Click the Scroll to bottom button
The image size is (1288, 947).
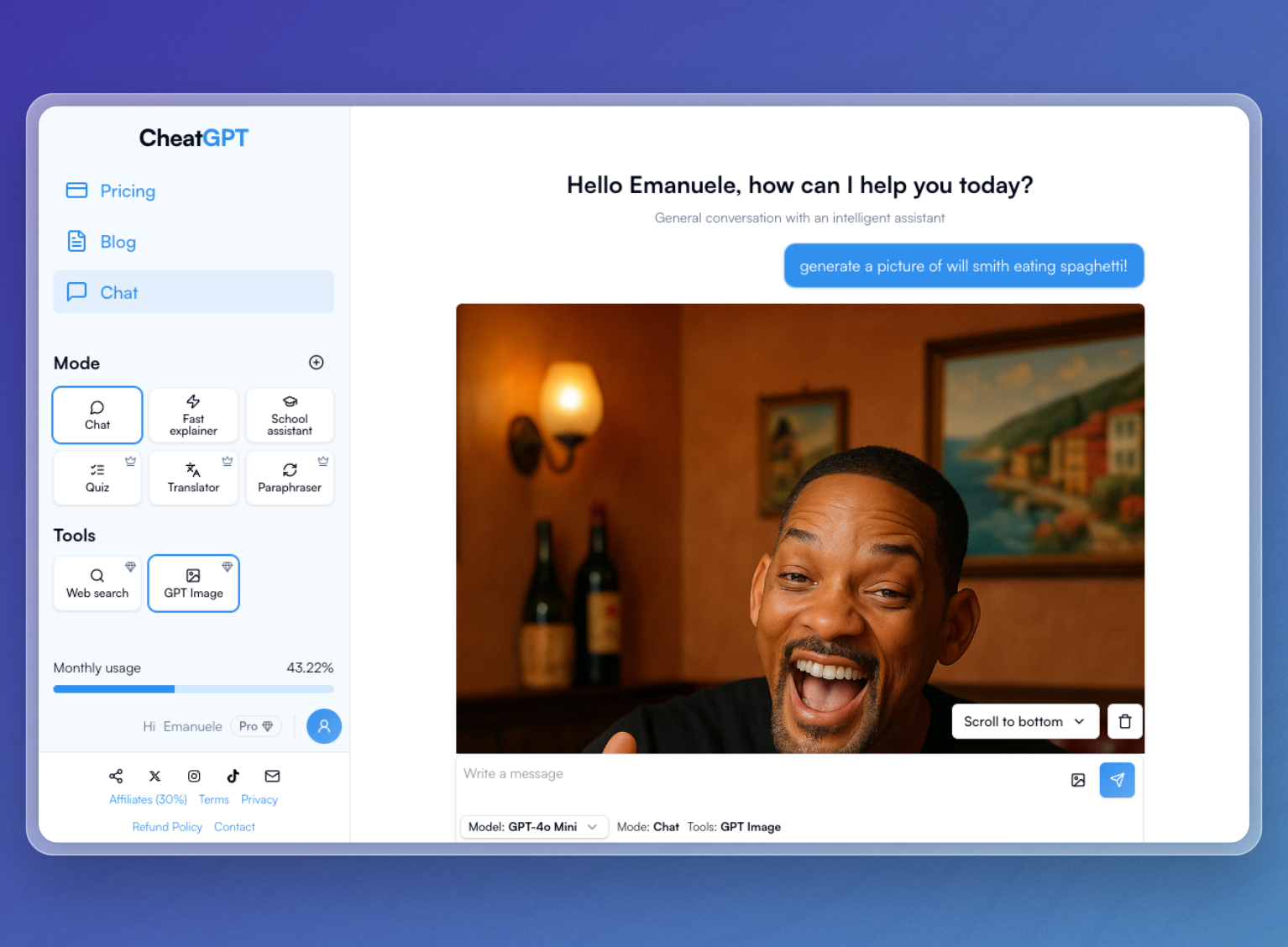tap(1025, 721)
